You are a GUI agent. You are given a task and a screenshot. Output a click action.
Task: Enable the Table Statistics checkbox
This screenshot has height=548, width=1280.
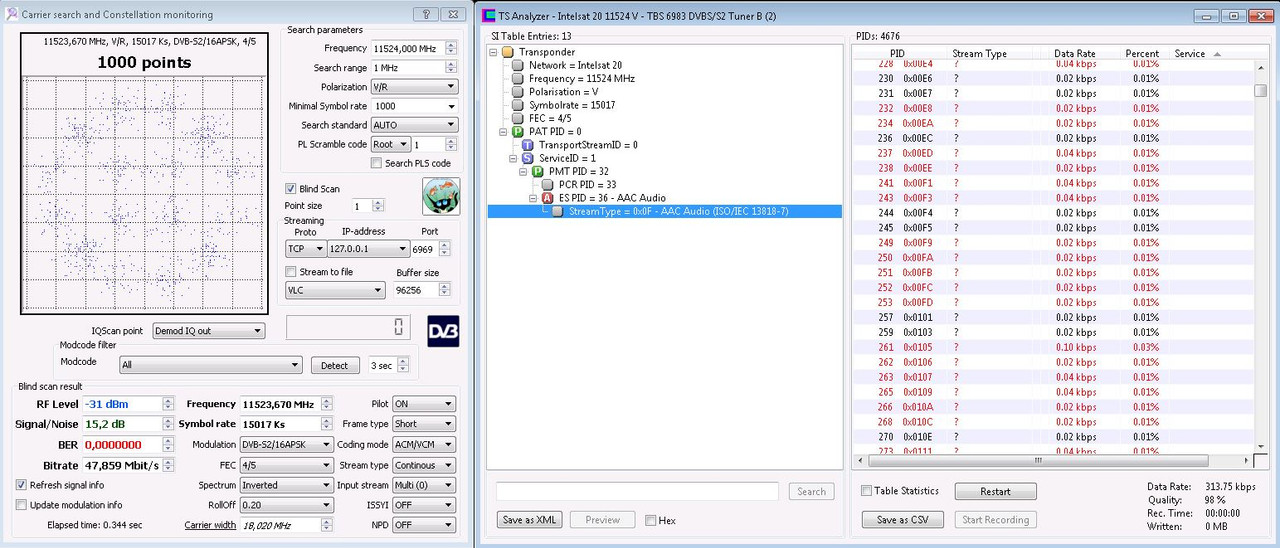pos(866,491)
